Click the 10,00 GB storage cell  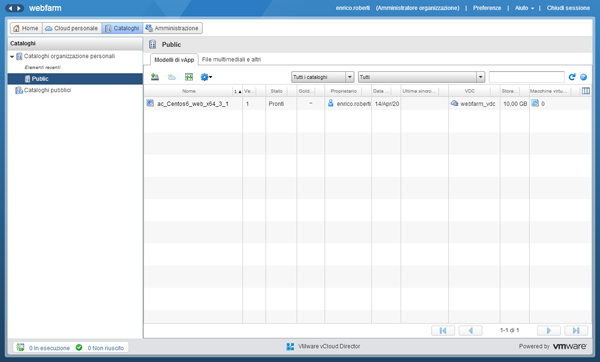tap(515, 104)
